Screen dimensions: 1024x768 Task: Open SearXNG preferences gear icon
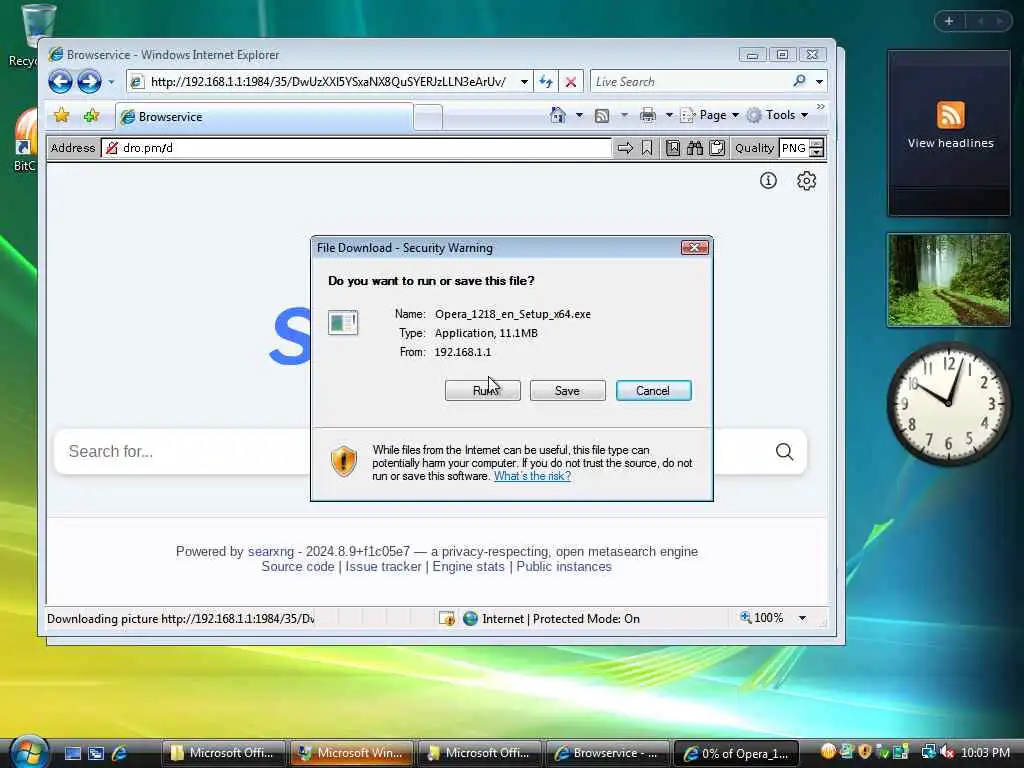click(x=807, y=180)
